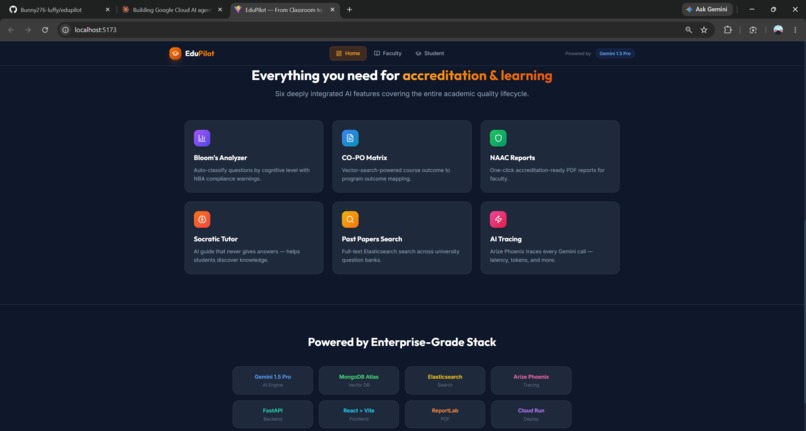The width and height of the screenshot is (806, 431).
Task: Open the Faculty navigation item
Action: point(388,53)
